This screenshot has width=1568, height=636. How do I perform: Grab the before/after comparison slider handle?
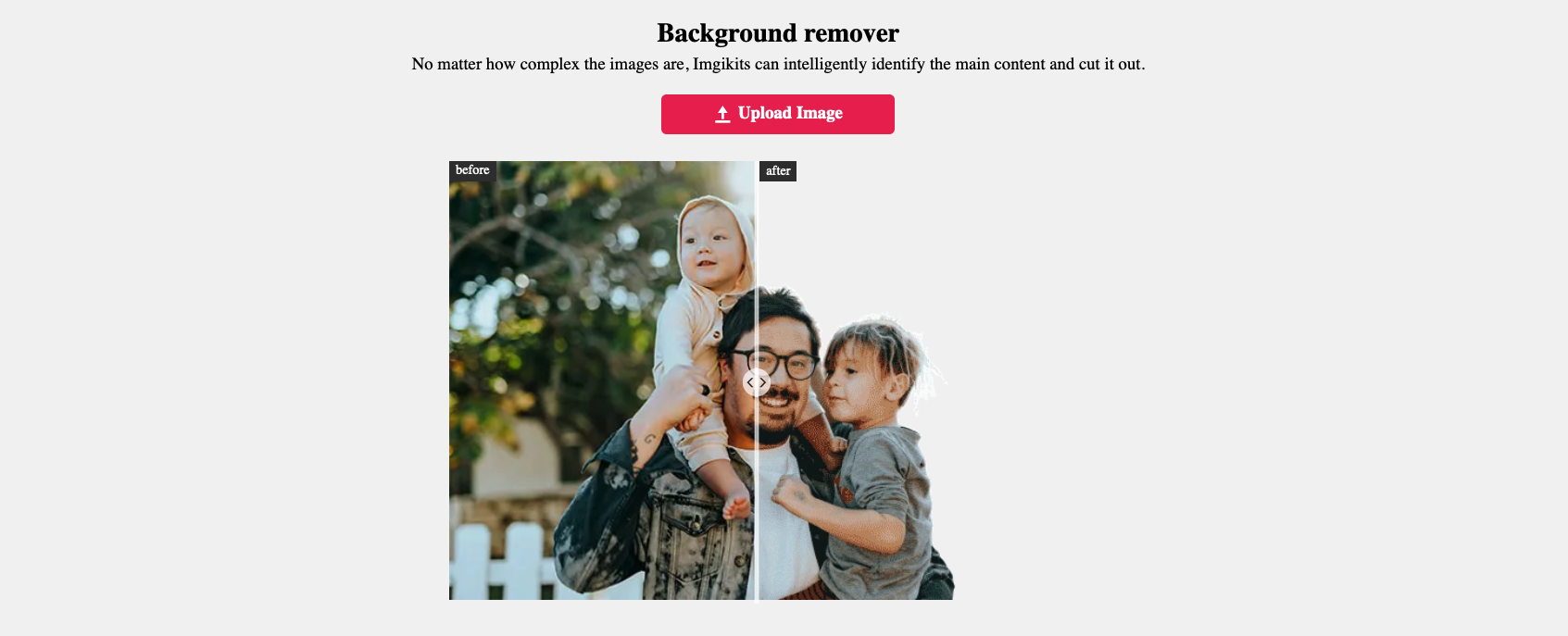[757, 382]
